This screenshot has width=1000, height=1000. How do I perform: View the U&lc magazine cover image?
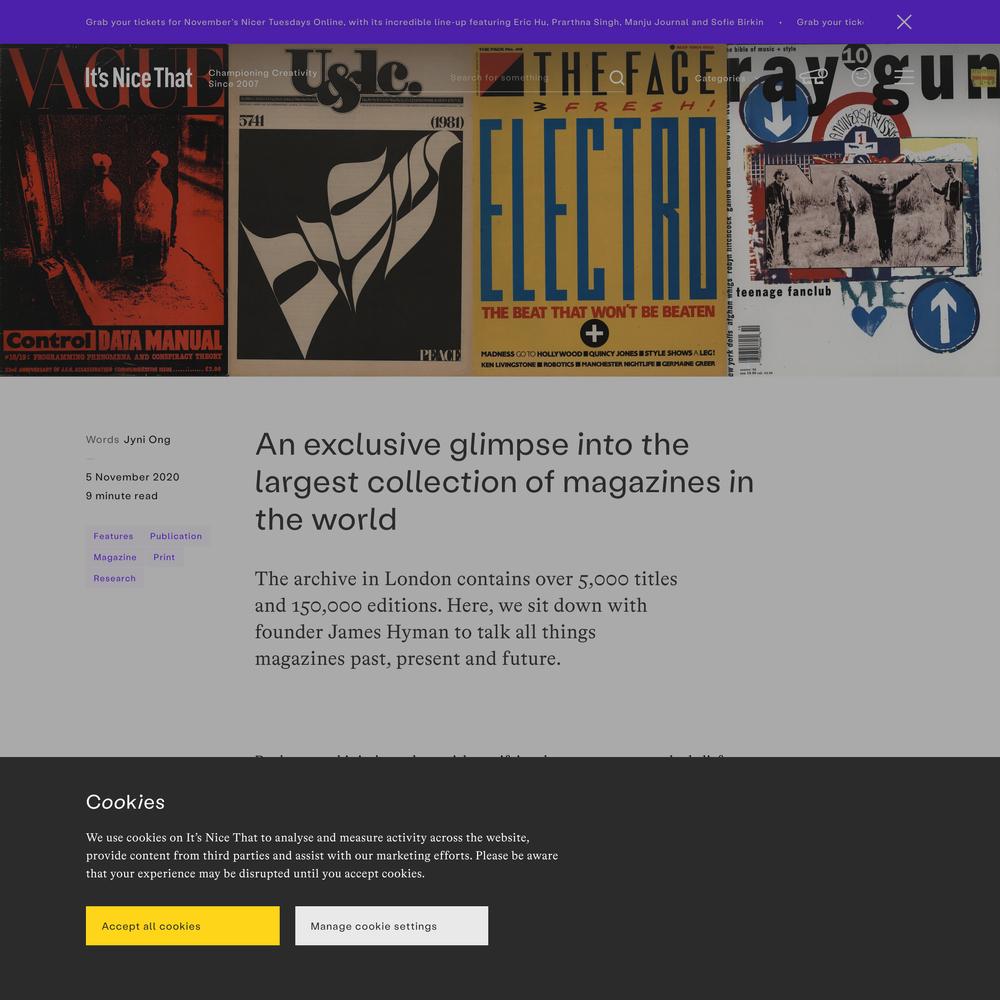point(350,210)
